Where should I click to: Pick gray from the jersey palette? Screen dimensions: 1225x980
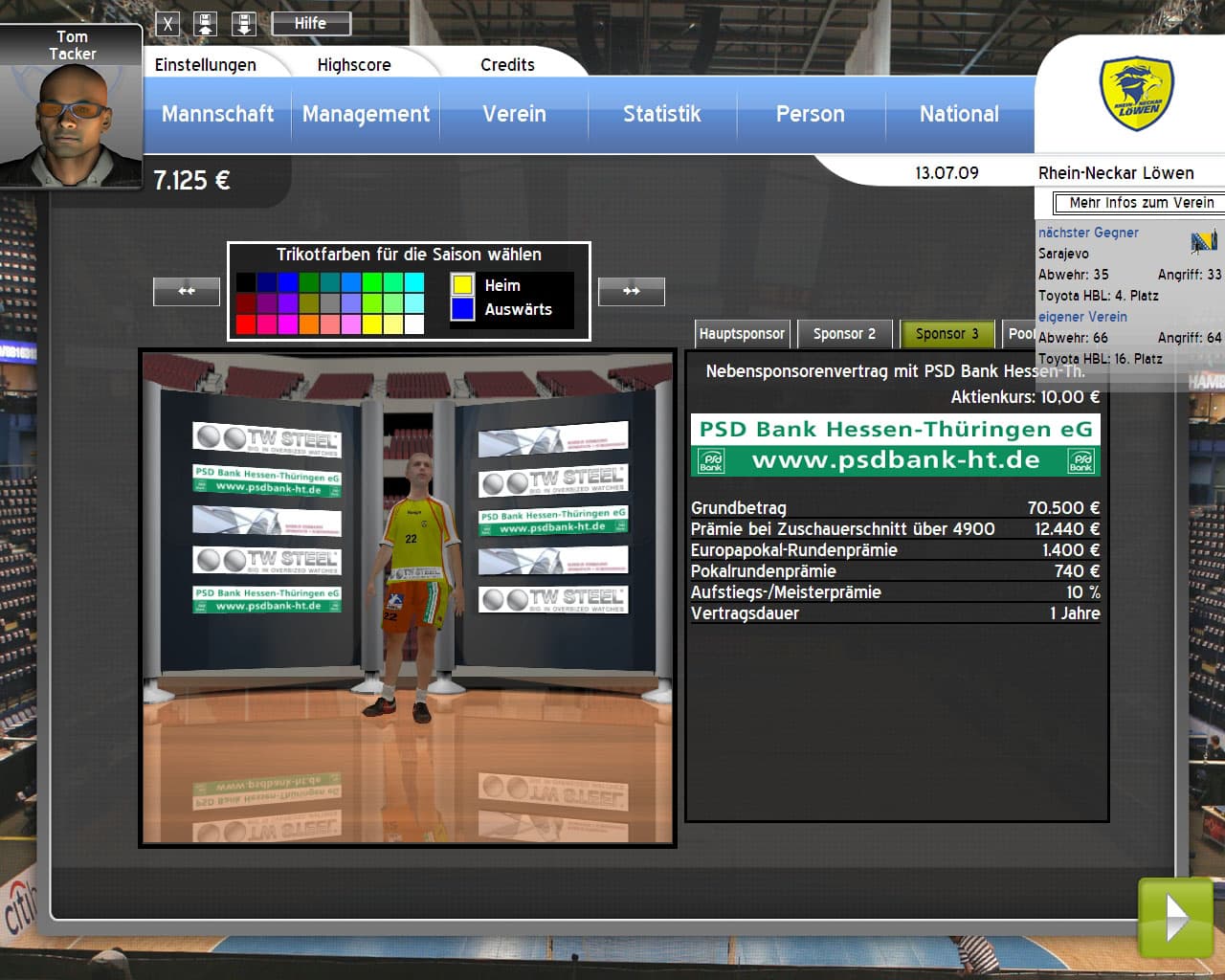click(x=330, y=303)
